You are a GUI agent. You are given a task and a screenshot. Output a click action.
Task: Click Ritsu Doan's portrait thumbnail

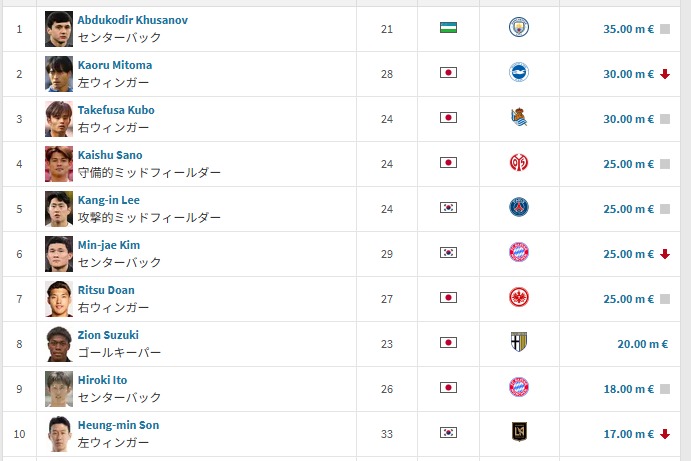(59, 299)
